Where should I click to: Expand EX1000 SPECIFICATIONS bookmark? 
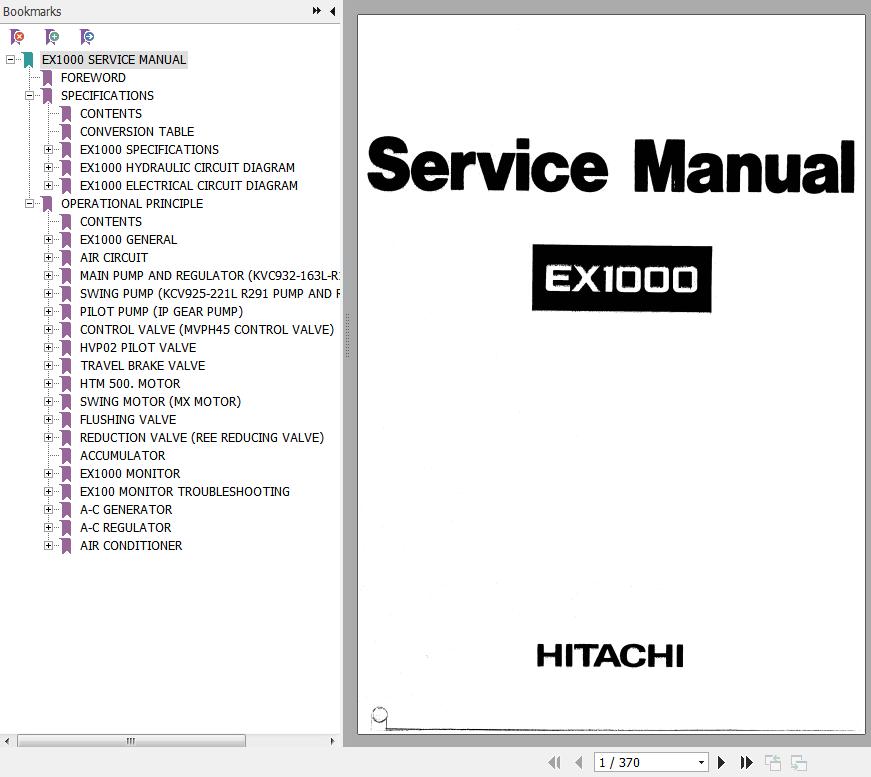48,149
